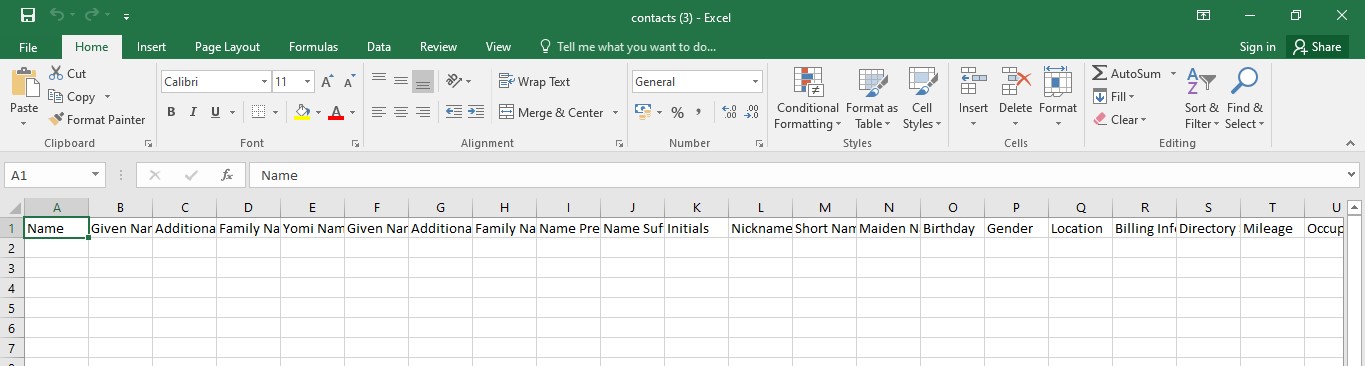Apply the yellow Fill Color

(302, 112)
